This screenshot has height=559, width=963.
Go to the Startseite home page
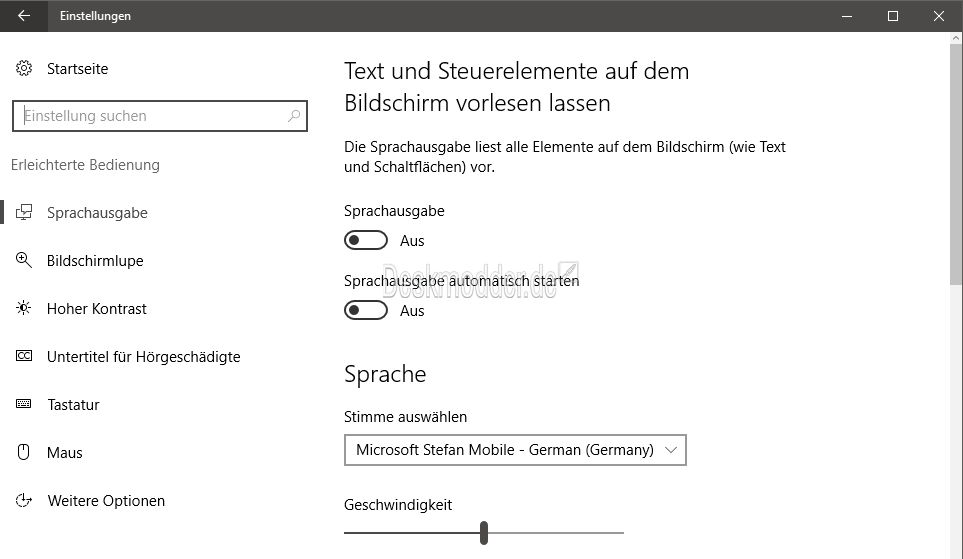[77, 69]
